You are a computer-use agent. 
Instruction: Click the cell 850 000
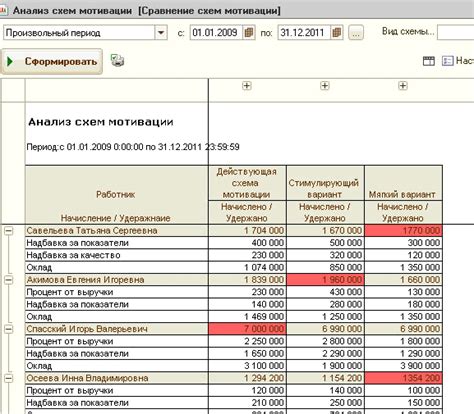325,268
